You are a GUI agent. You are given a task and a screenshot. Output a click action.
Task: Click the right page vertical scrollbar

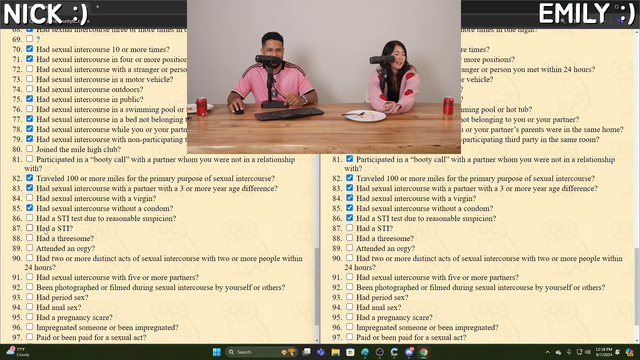point(637,288)
